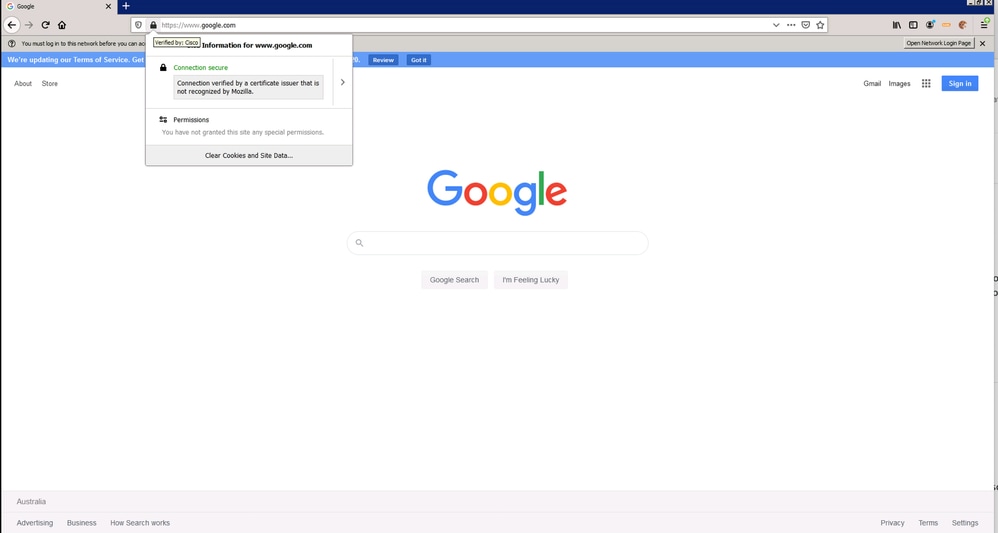This screenshot has height=533, width=998.
Task: Click the question mark notification icon
Action: 11,43
